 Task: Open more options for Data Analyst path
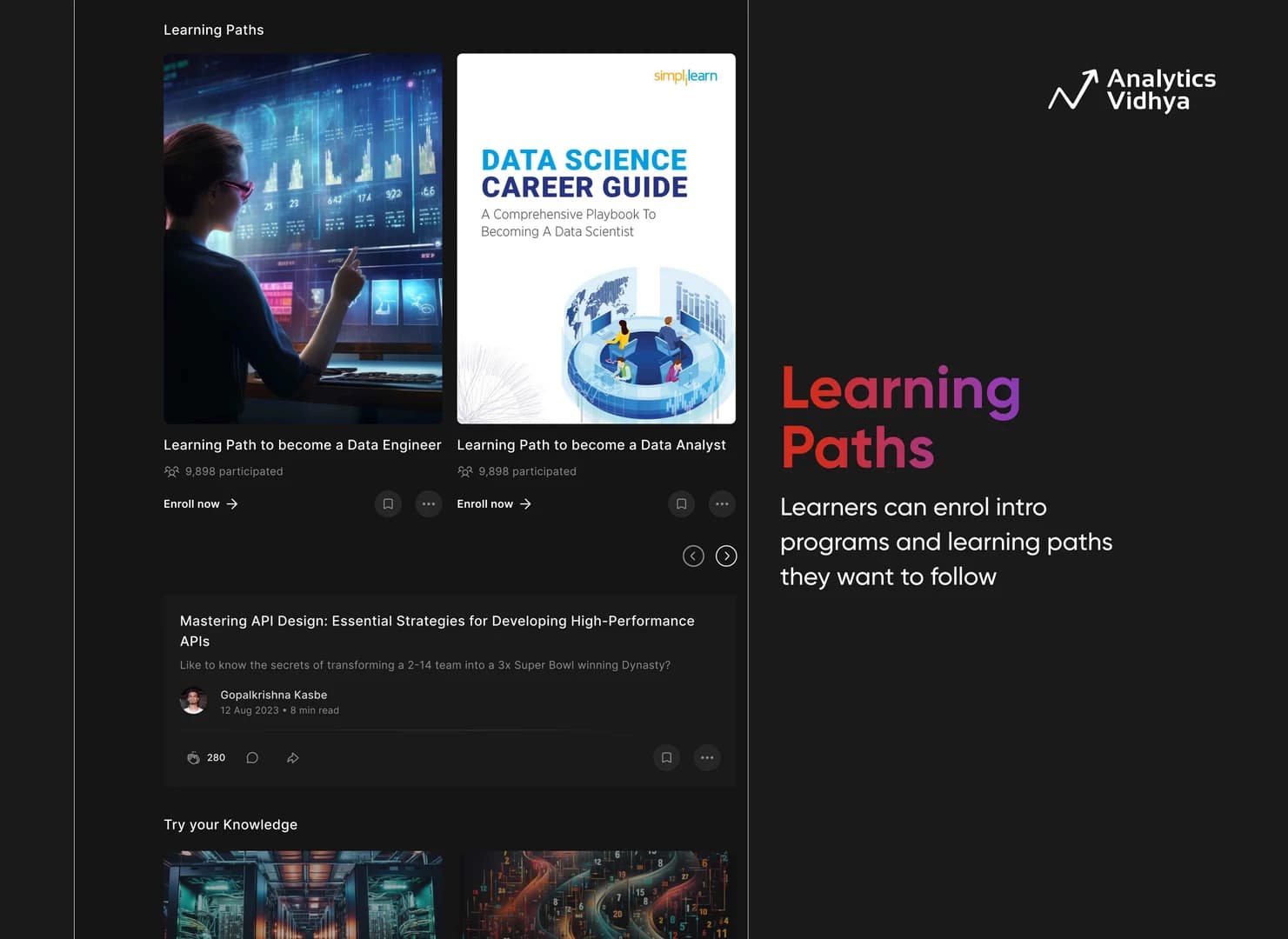pyautogui.click(x=722, y=504)
